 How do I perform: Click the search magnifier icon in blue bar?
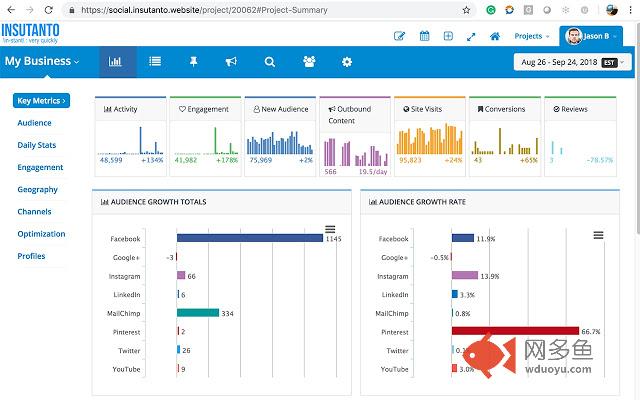point(269,62)
